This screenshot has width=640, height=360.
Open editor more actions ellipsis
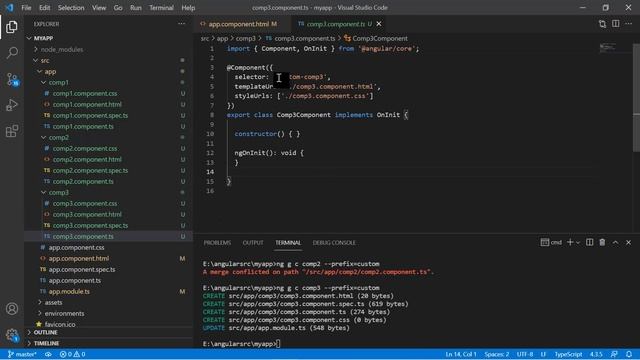click(629, 24)
